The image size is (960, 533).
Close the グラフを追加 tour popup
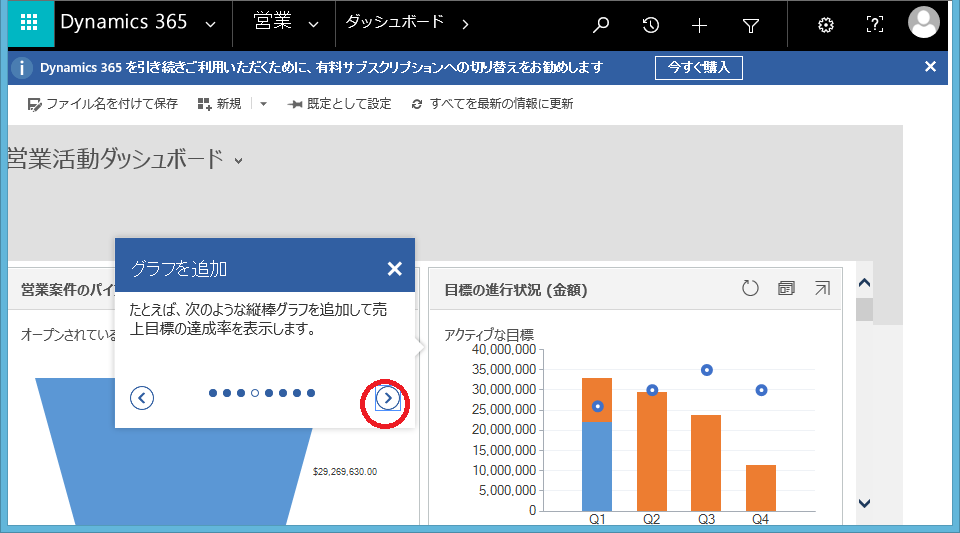tap(395, 269)
